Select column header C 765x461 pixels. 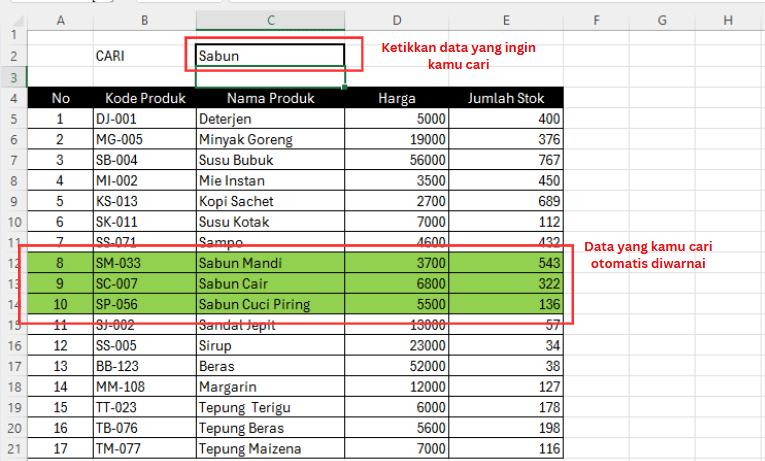point(270,20)
